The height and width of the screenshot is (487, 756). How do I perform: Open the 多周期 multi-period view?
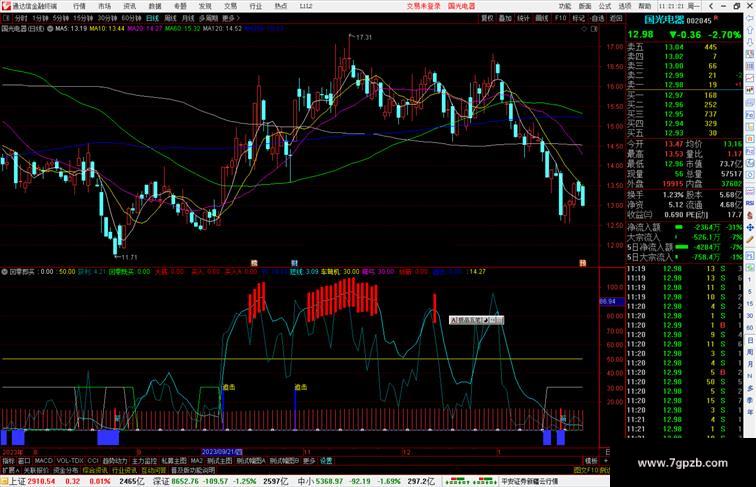click(x=208, y=18)
